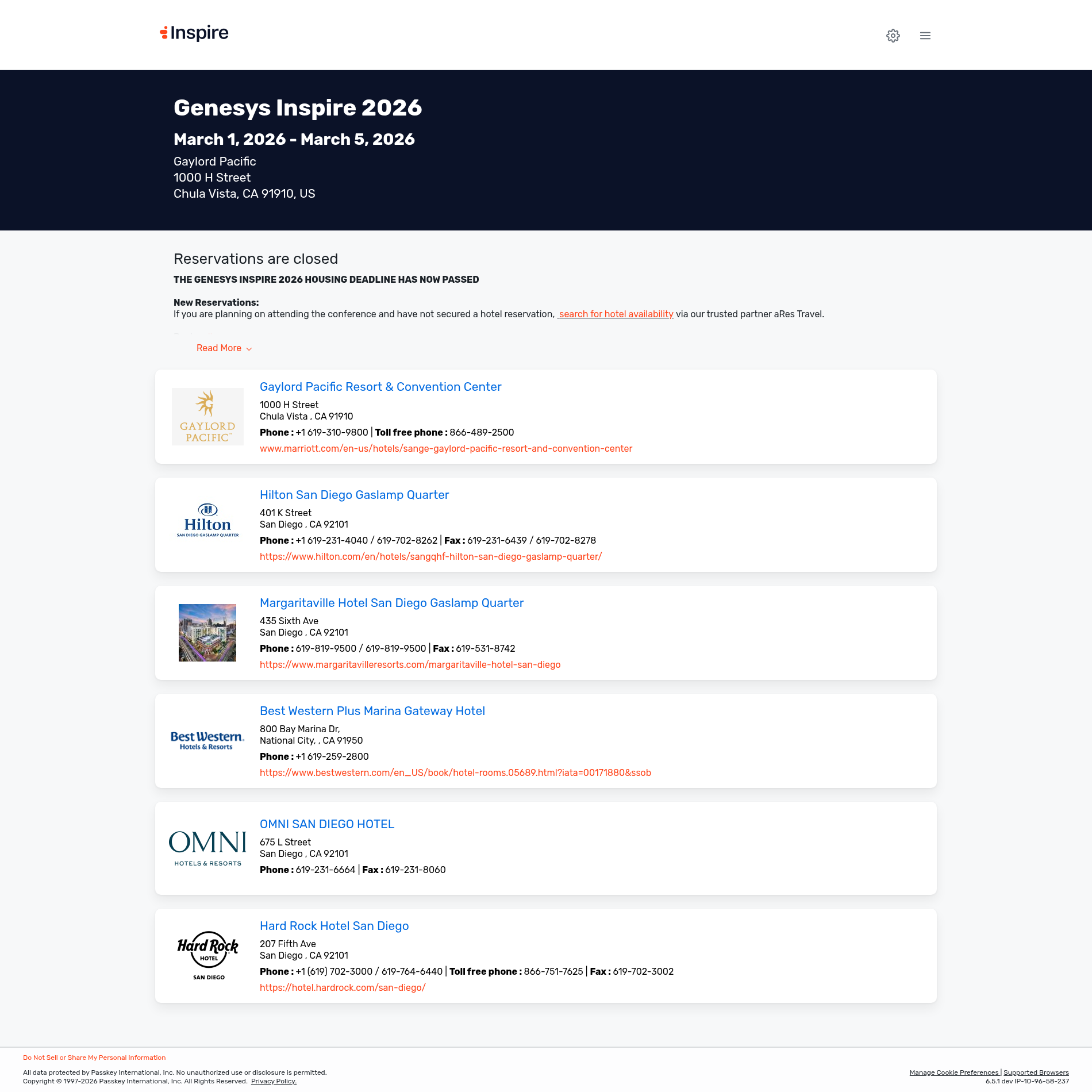The image size is (1092, 1092).
Task: Expand the Read More section
Action: pos(224,348)
